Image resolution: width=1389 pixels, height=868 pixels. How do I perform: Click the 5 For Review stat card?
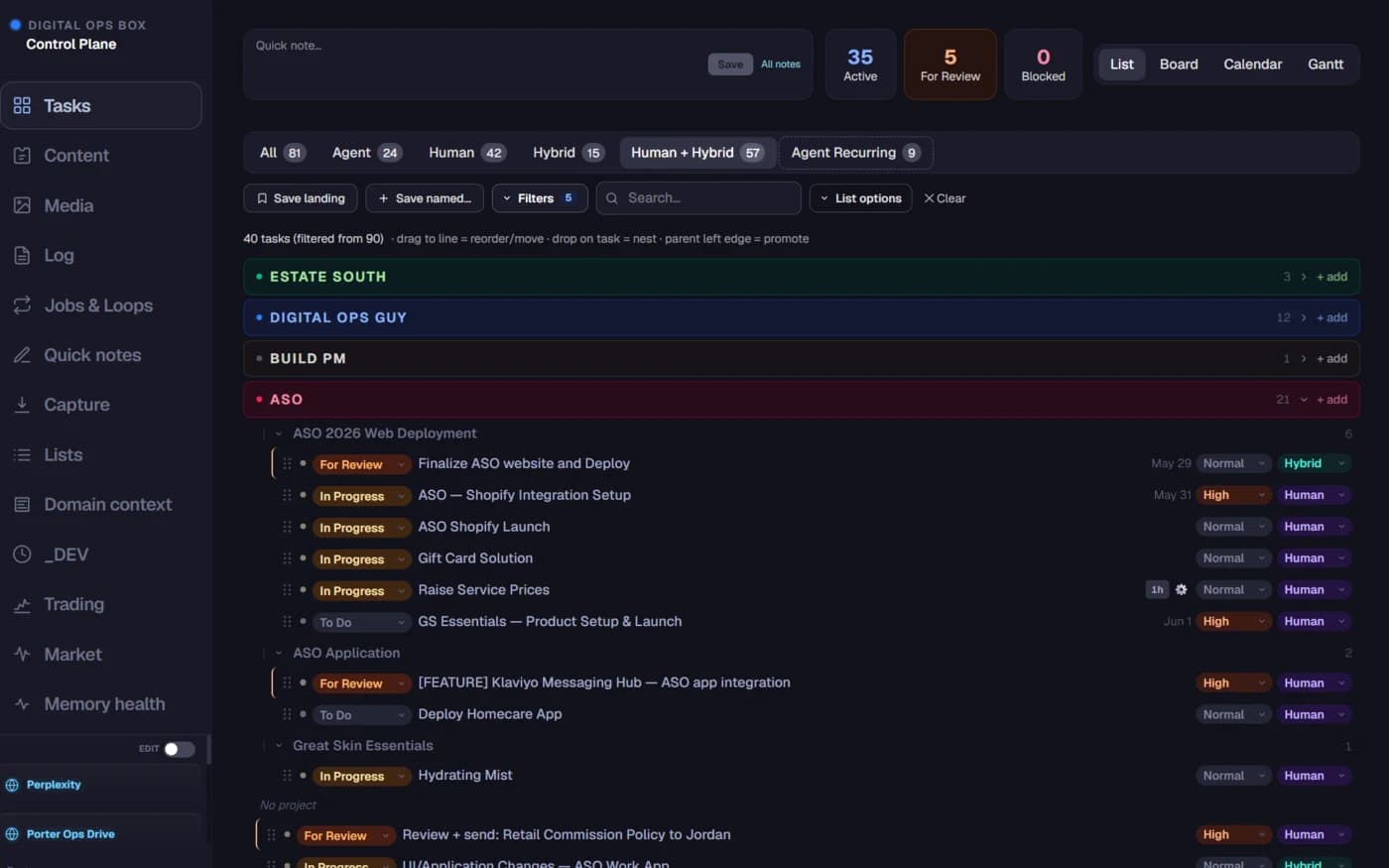[x=950, y=64]
